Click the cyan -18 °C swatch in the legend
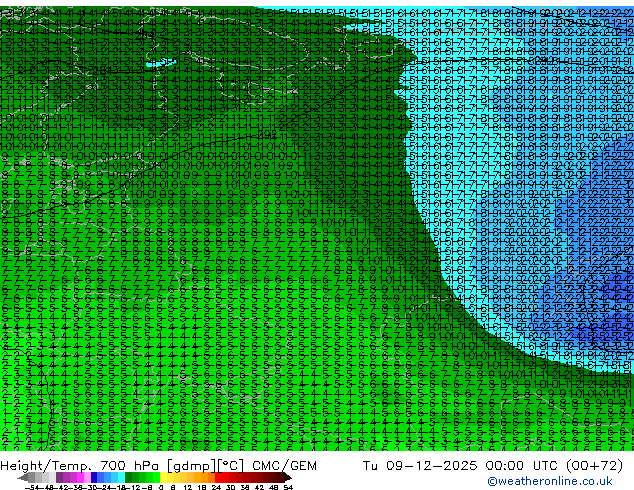This screenshot has height=490, width=634. (x=122, y=477)
